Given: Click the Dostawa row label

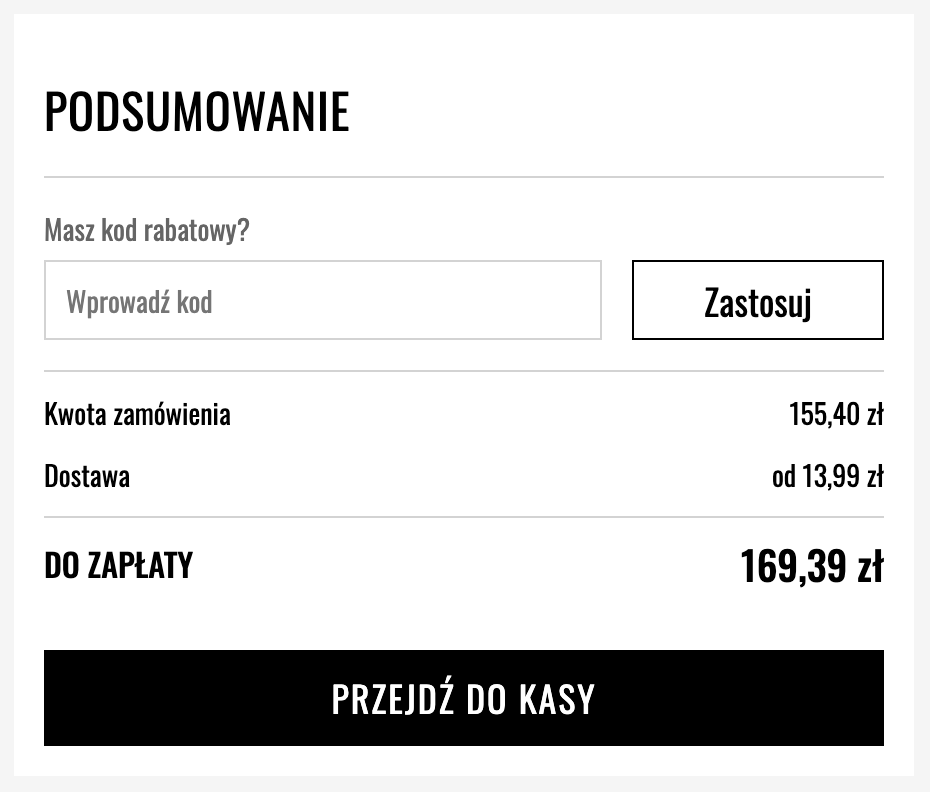Looking at the screenshot, I should click(x=87, y=476).
